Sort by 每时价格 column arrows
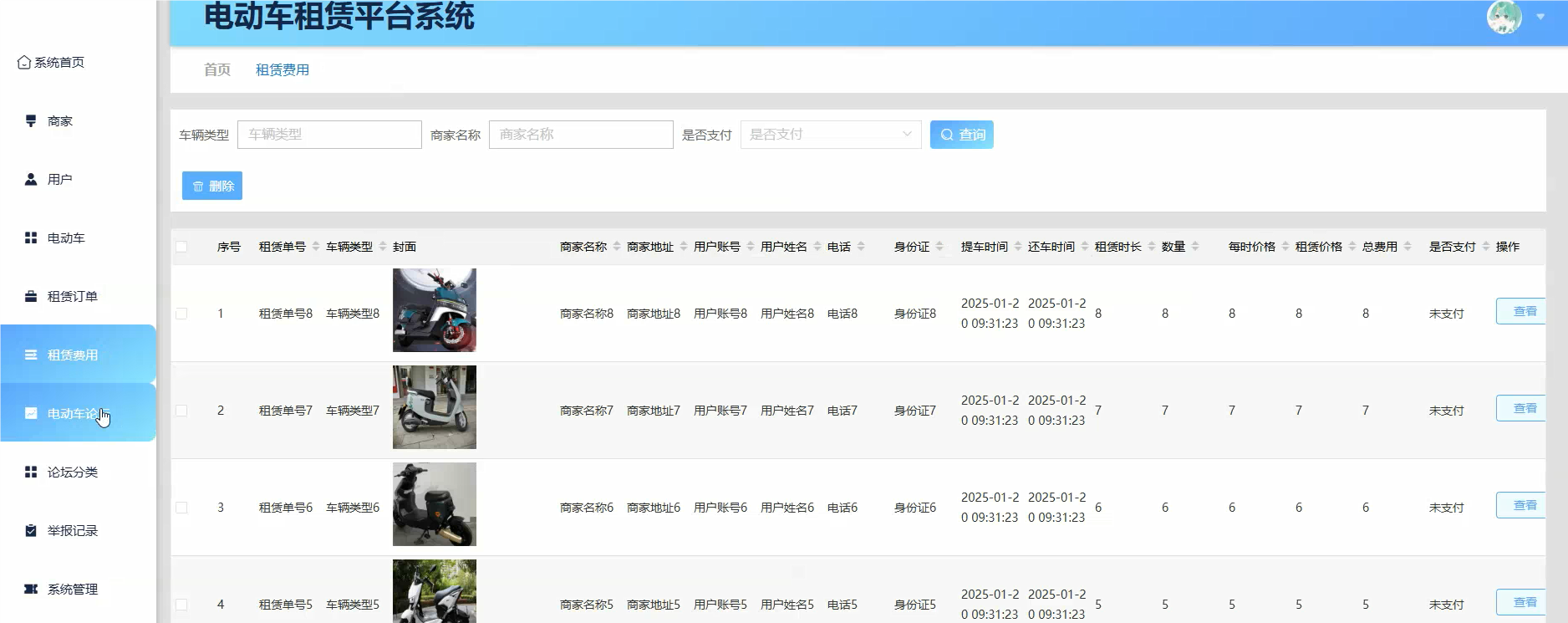This screenshot has width=1568, height=623. (1285, 247)
